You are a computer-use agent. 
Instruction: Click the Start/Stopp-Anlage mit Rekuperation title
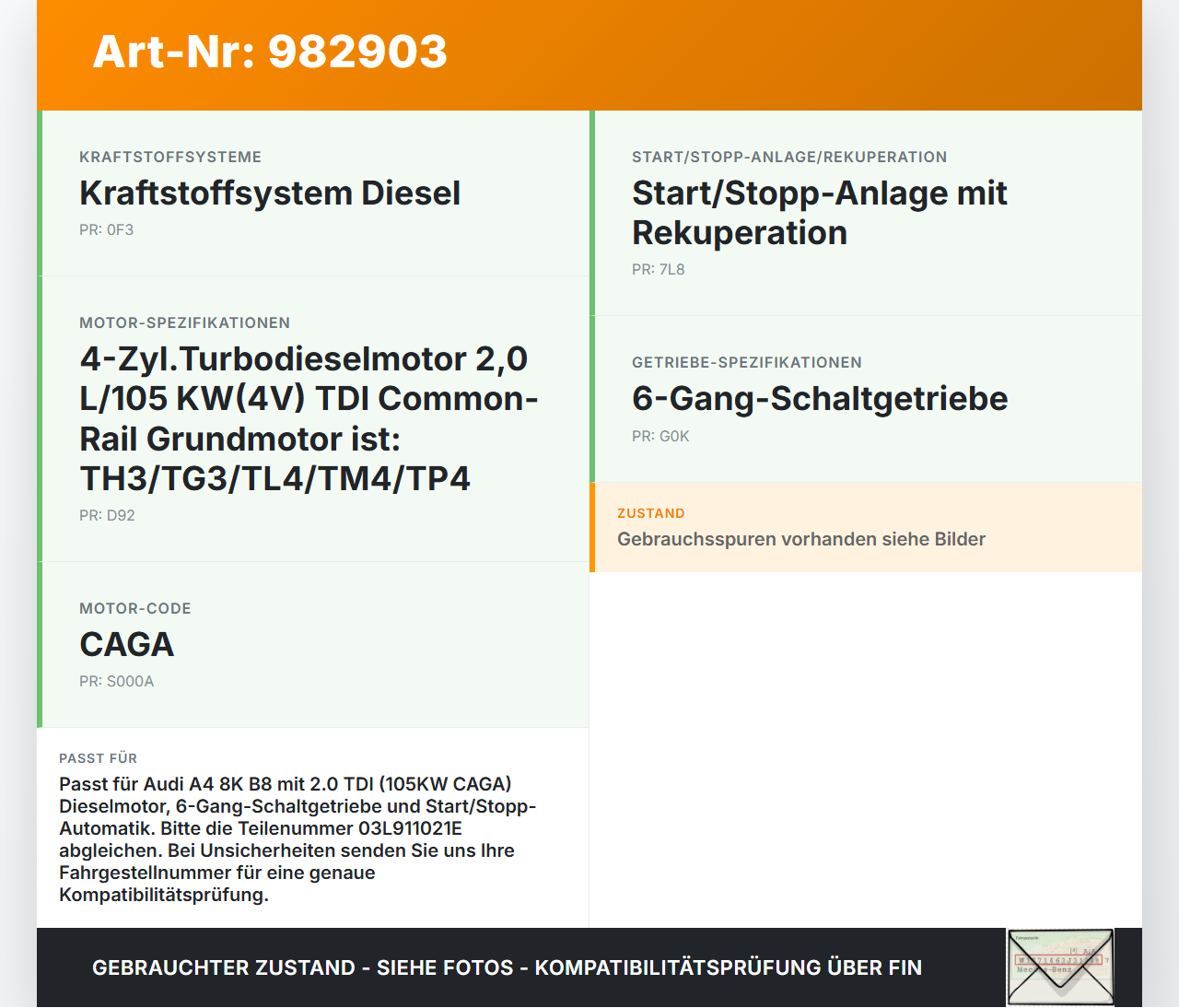point(819,213)
